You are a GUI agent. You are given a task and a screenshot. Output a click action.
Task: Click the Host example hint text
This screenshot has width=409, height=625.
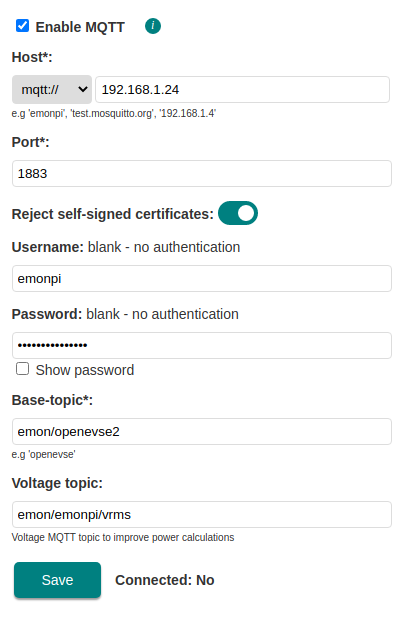tap(114, 114)
